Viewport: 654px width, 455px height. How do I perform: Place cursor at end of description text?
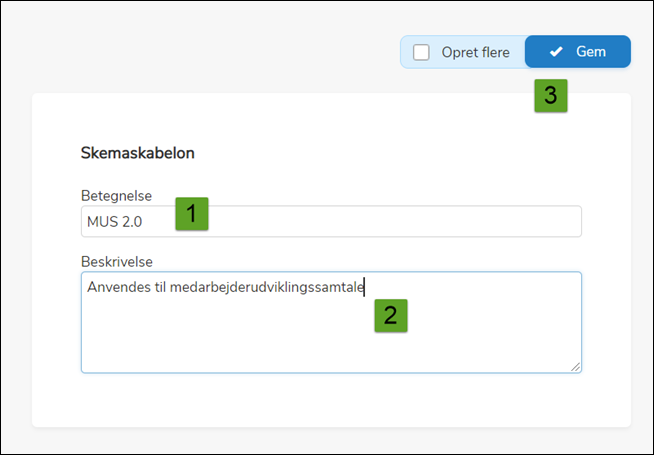tap(364, 288)
